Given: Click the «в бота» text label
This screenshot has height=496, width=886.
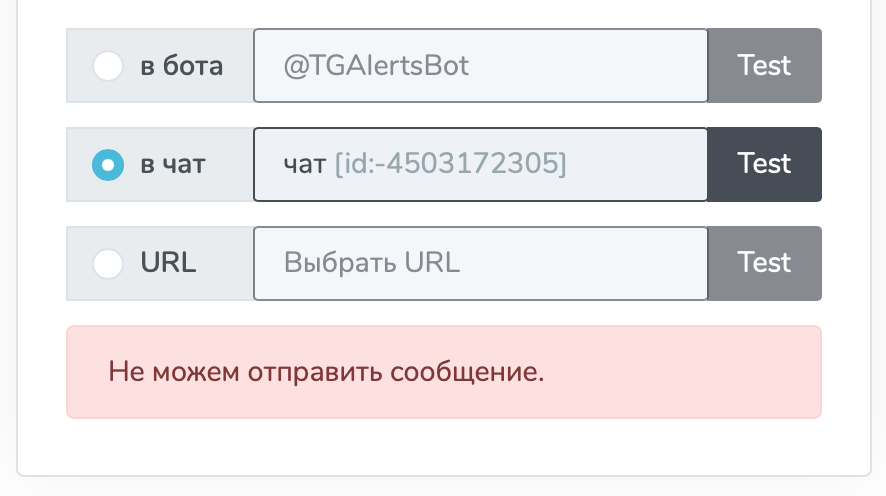Looking at the screenshot, I should click(x=181, y=66).
